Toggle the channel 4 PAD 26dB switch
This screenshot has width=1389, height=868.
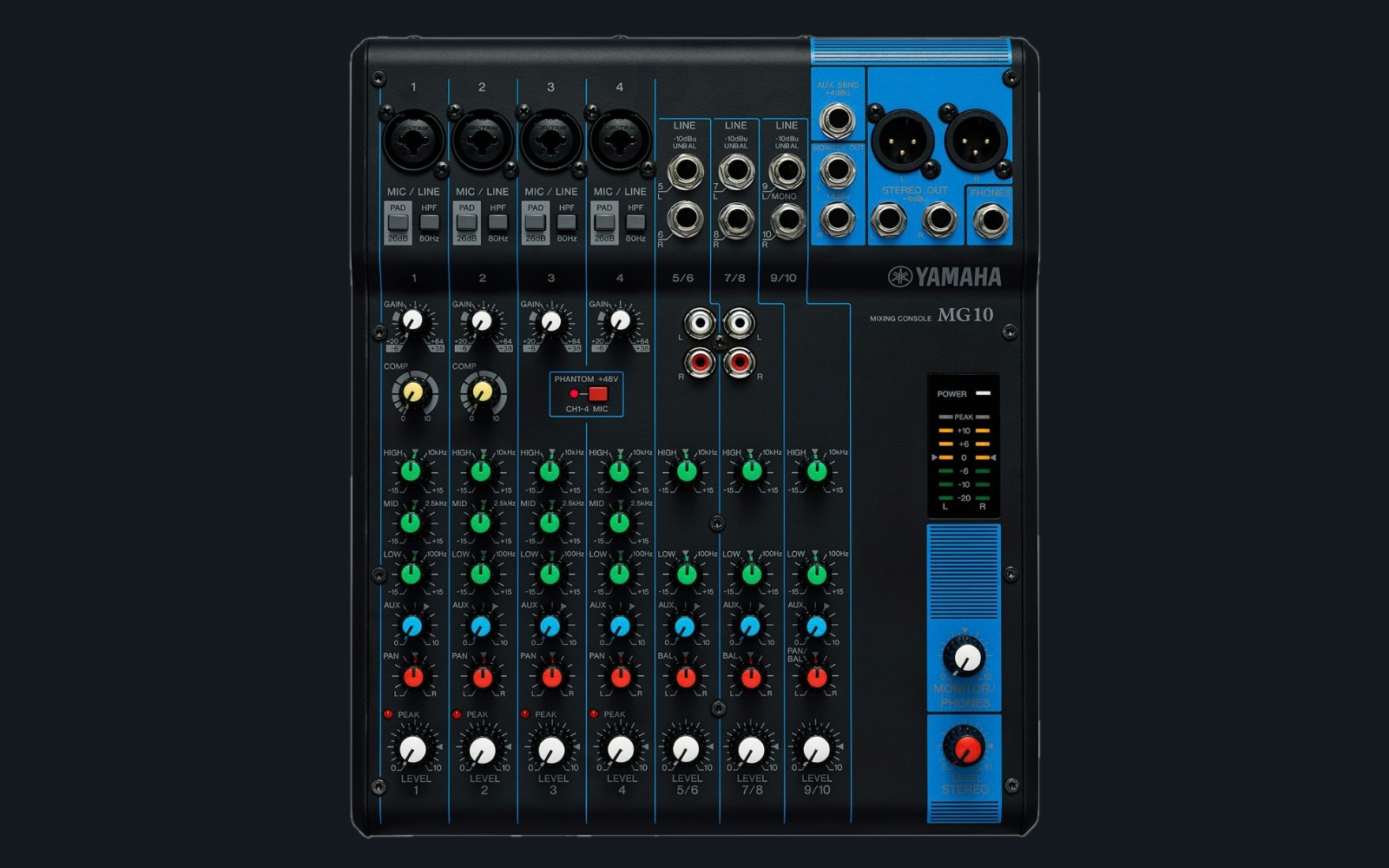[605, 224]
